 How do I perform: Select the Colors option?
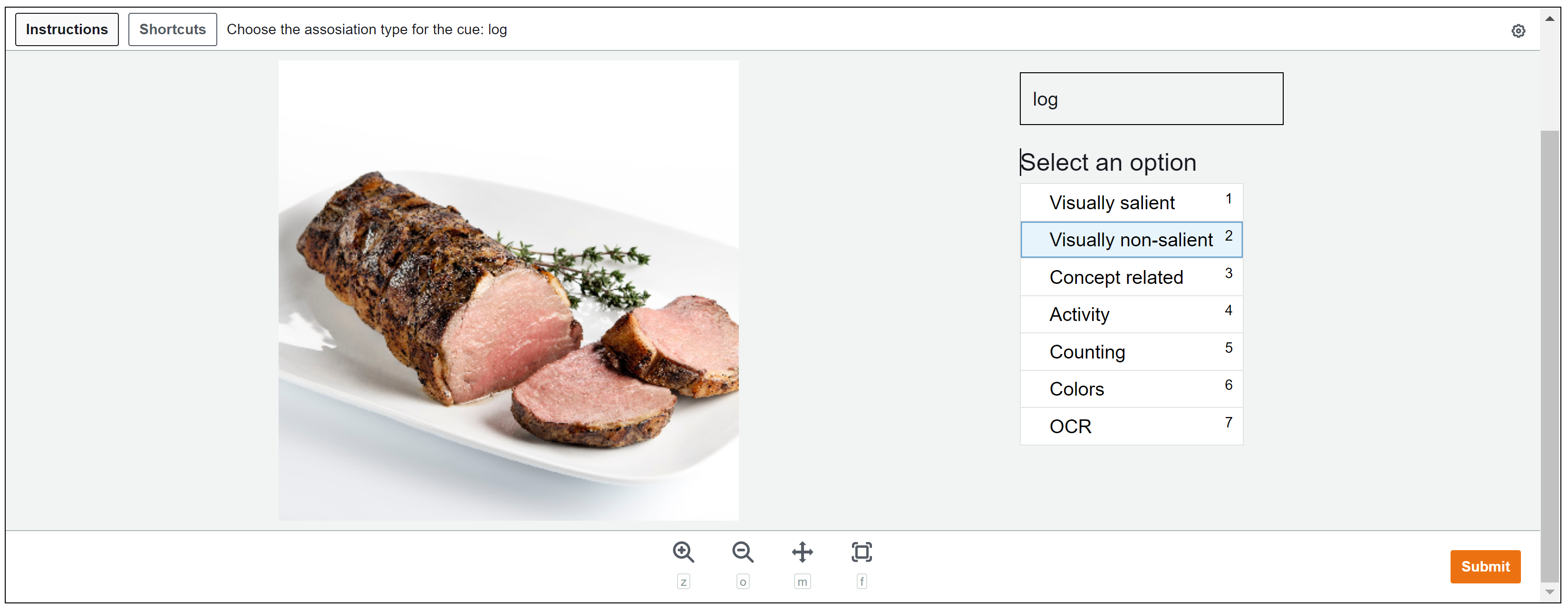tap(1131, 389)
